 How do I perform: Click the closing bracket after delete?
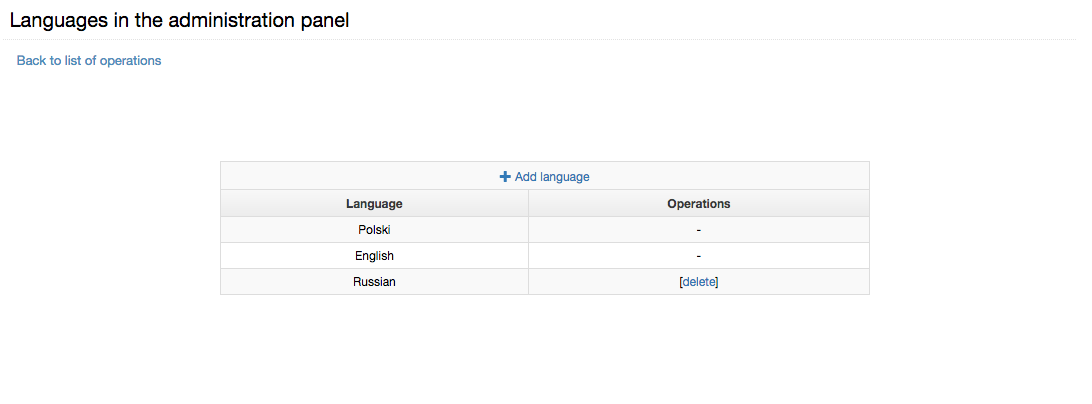[717, 282]
